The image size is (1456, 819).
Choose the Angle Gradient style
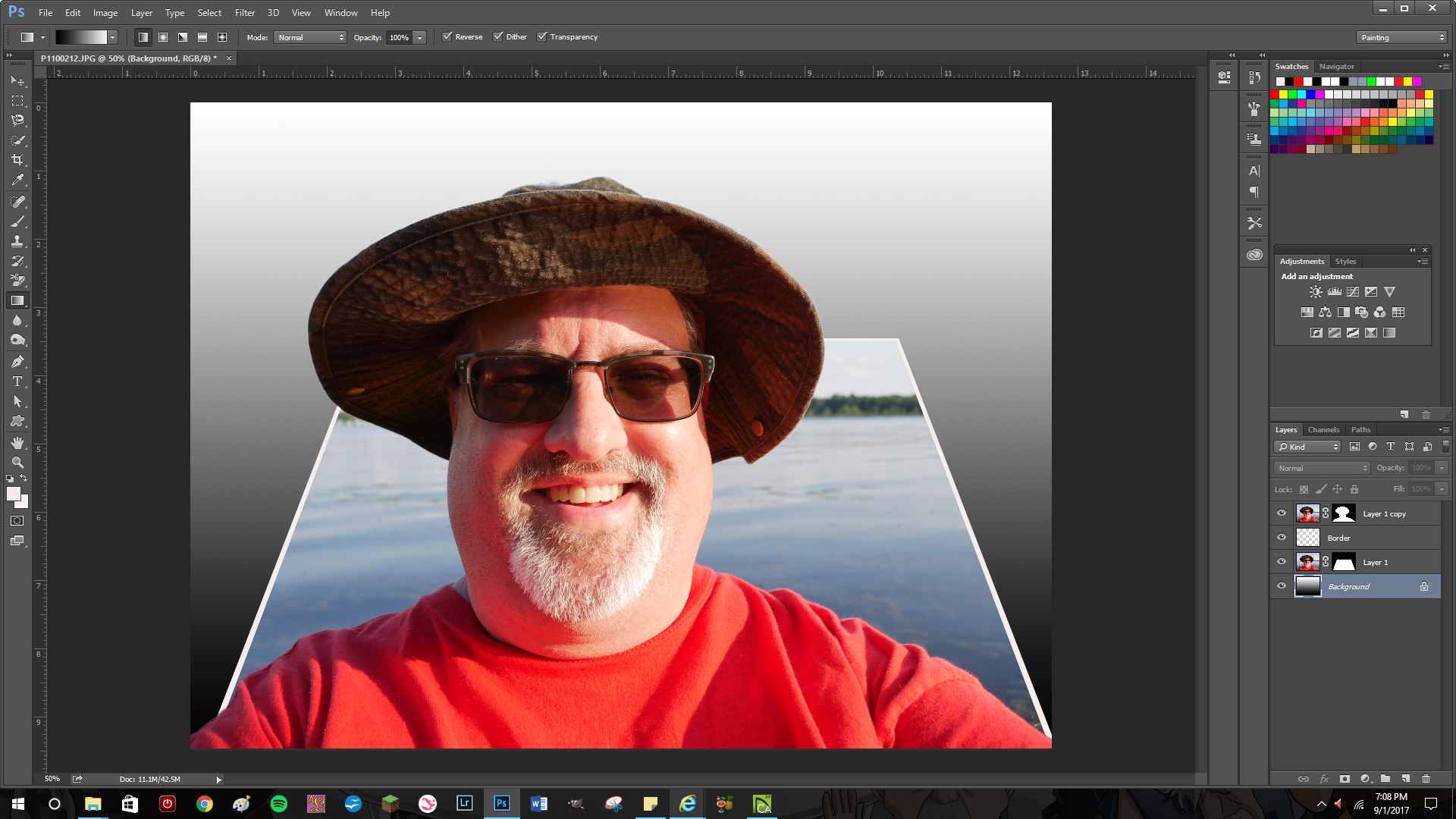[183, 37]
